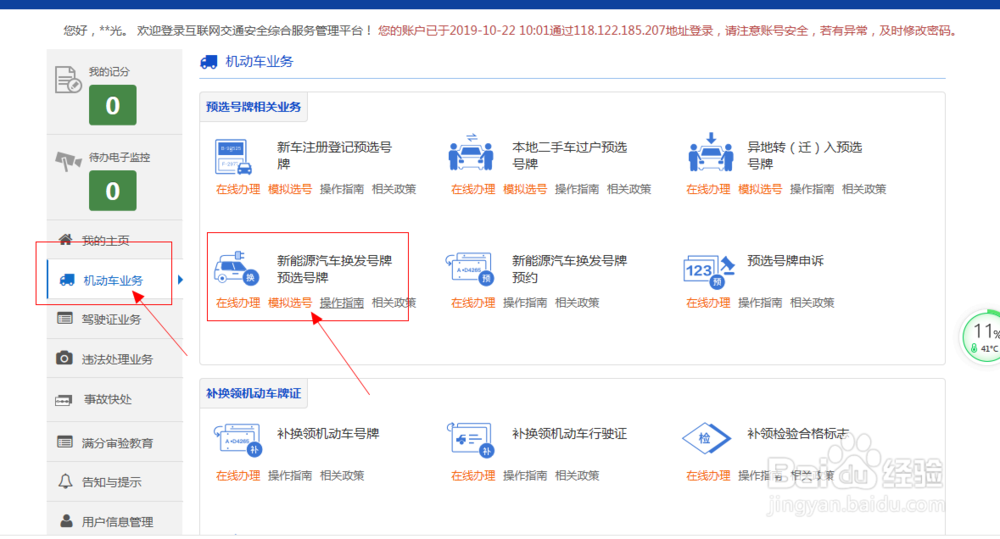Open 驾驶证业务 in the sidebar
This screenshot has width=1000, height=539.
tap(111, 320)
